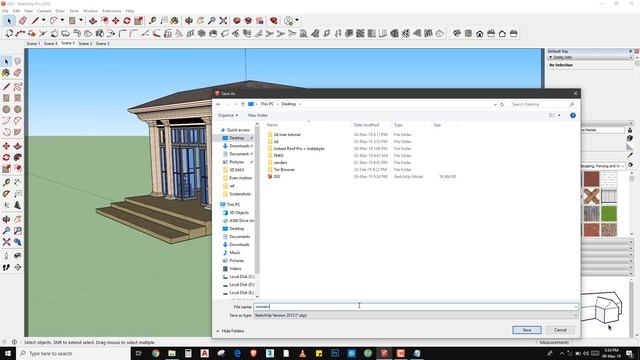Select the Scale tool in top toolbar
Viewport: 640px width, 360px height.
pos(138,20)
